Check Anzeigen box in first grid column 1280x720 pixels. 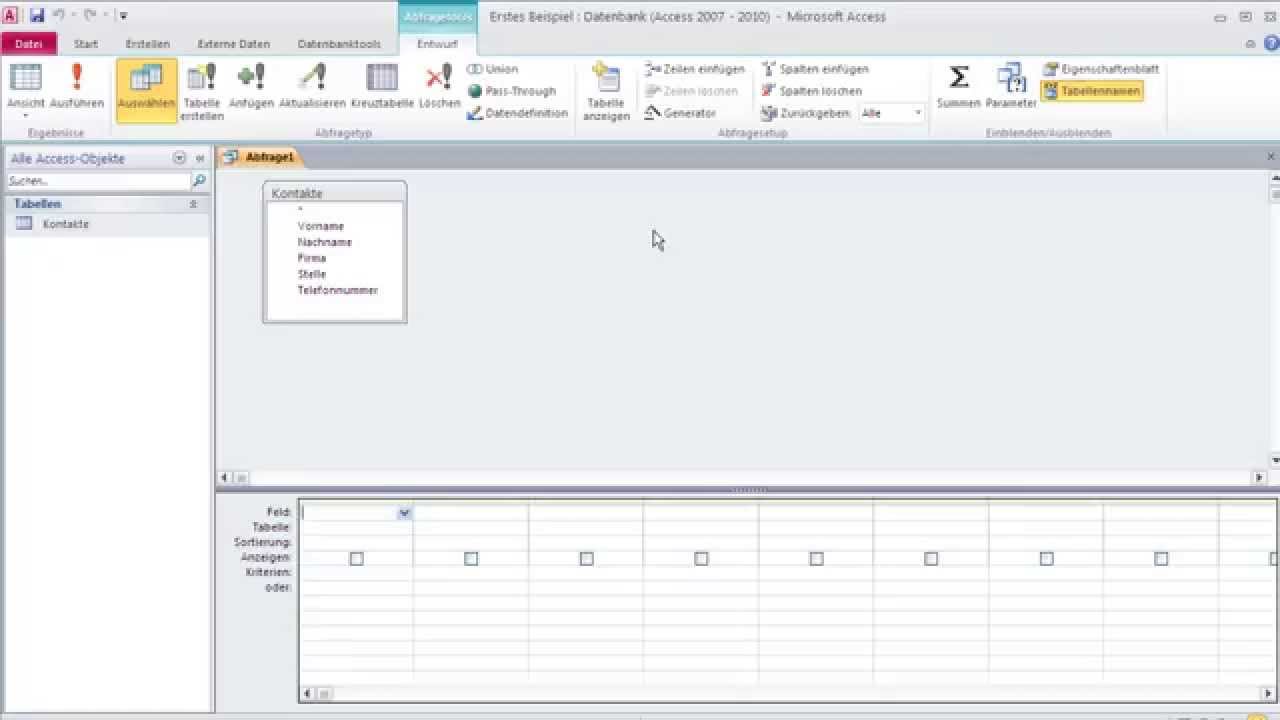(x=356, y=558)
